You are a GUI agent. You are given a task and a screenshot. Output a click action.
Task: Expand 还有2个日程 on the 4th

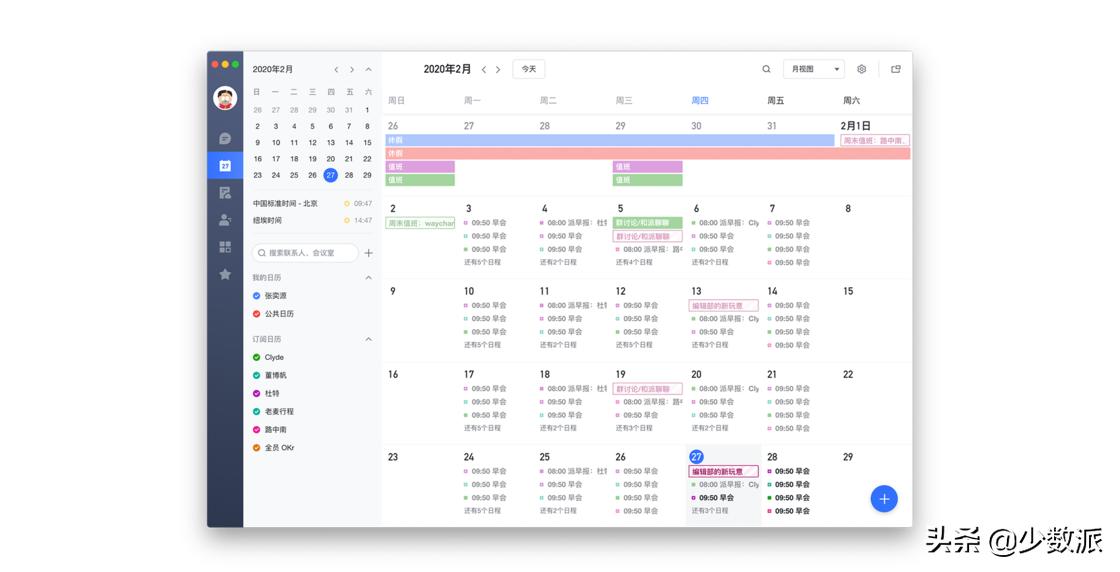coord(558,263)
